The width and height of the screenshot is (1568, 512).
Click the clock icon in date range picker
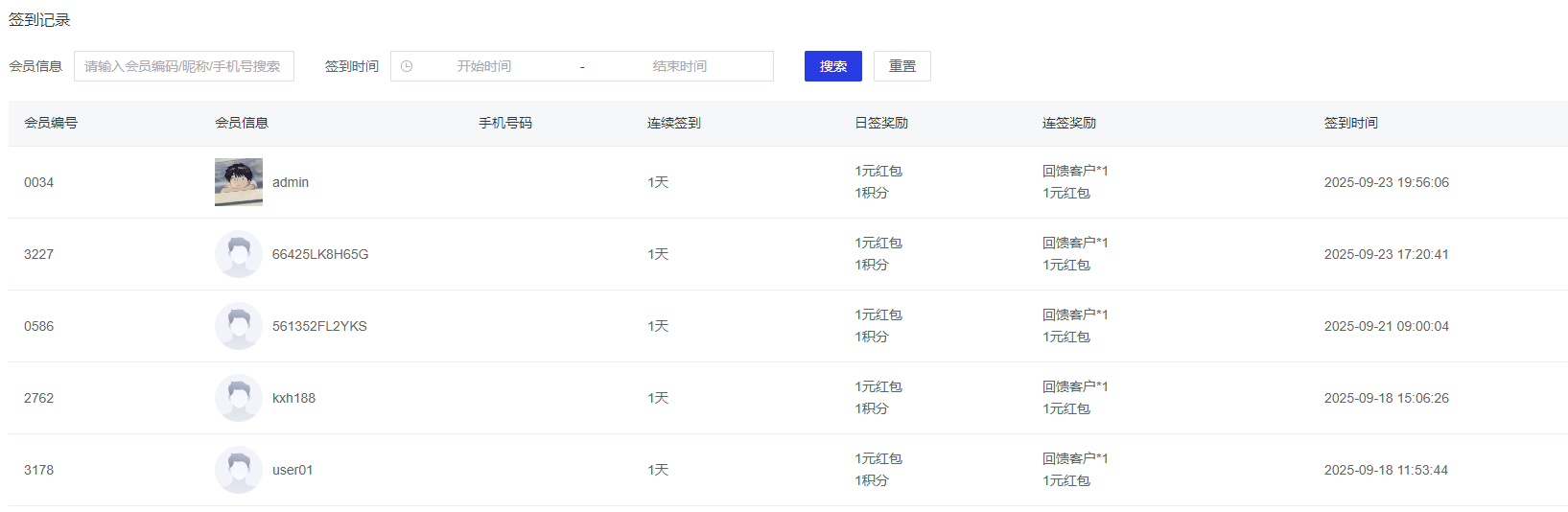(x=407, y=66)
